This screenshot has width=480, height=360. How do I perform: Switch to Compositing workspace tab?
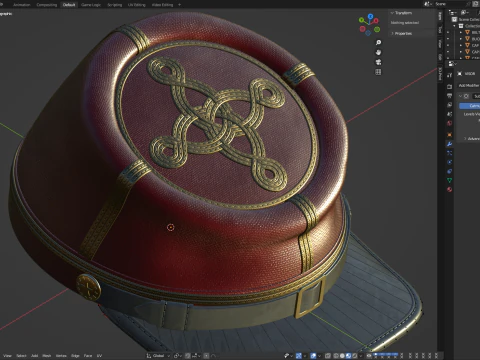coord(47,5)
